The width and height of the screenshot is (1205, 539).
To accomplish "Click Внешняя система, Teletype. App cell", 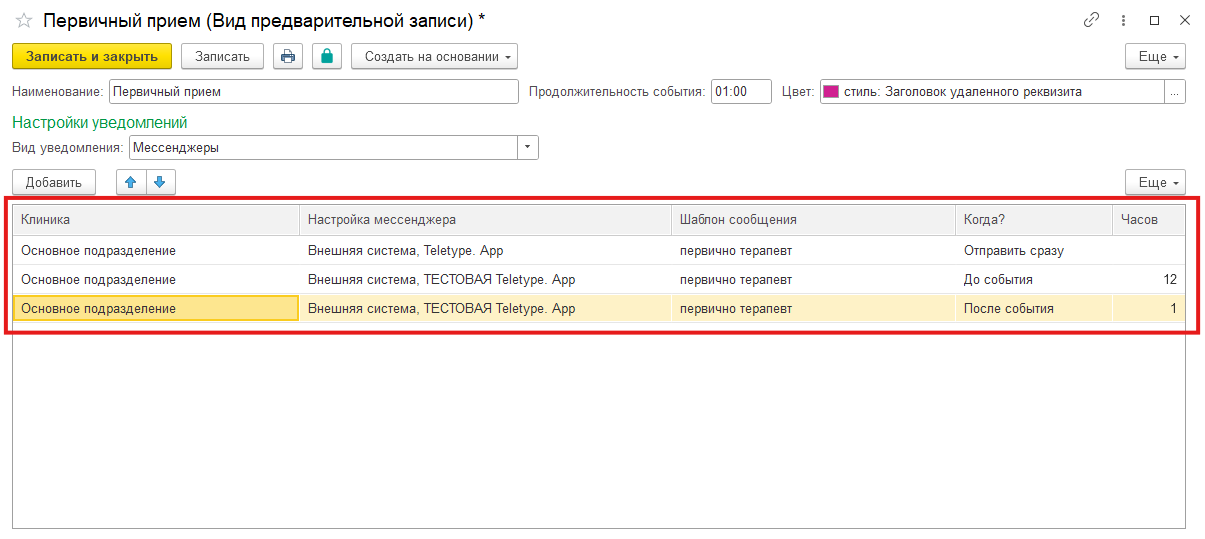I will [x=485, y=251].
